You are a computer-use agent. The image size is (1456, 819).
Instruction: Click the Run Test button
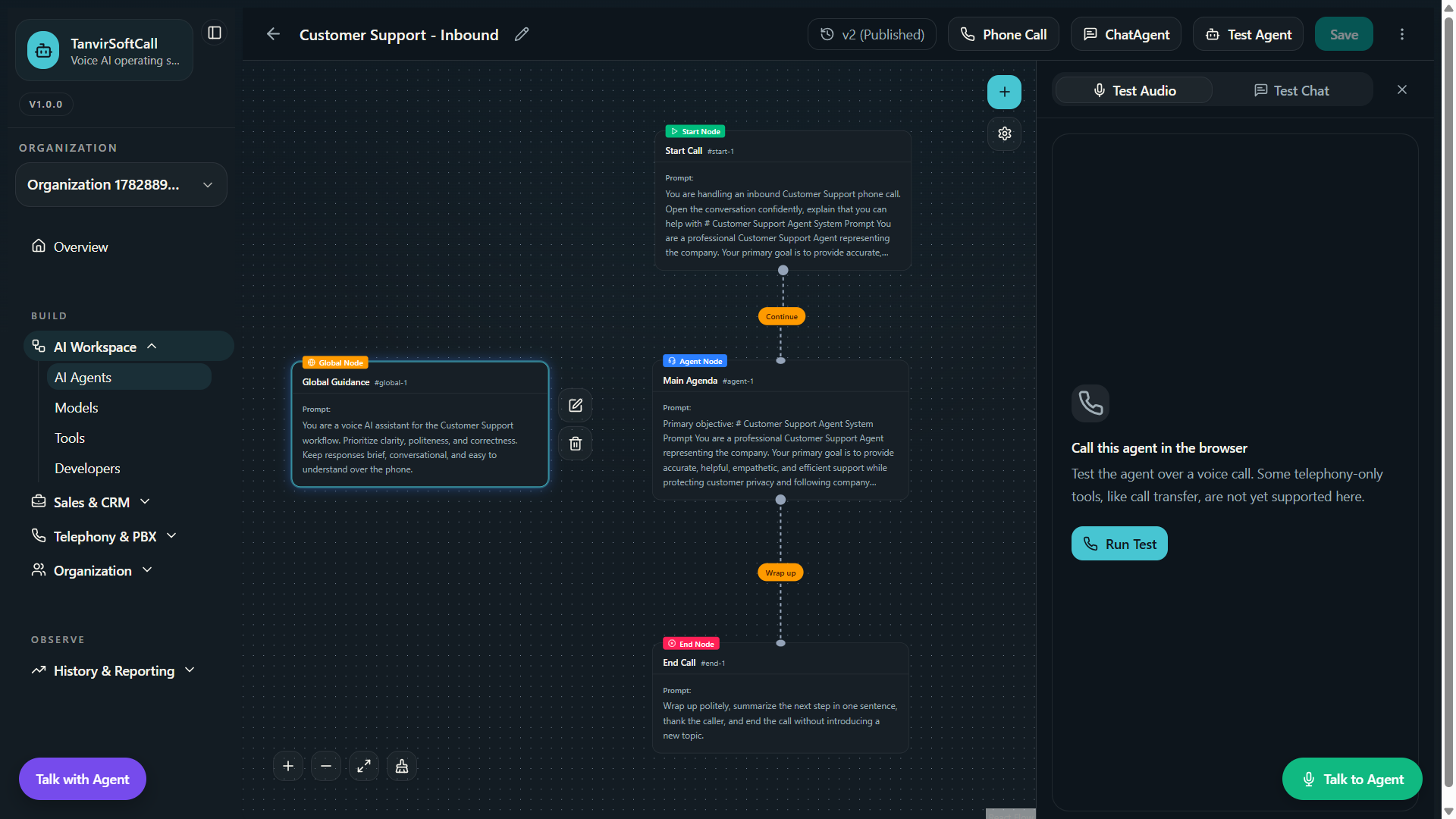coord(1119,544)
